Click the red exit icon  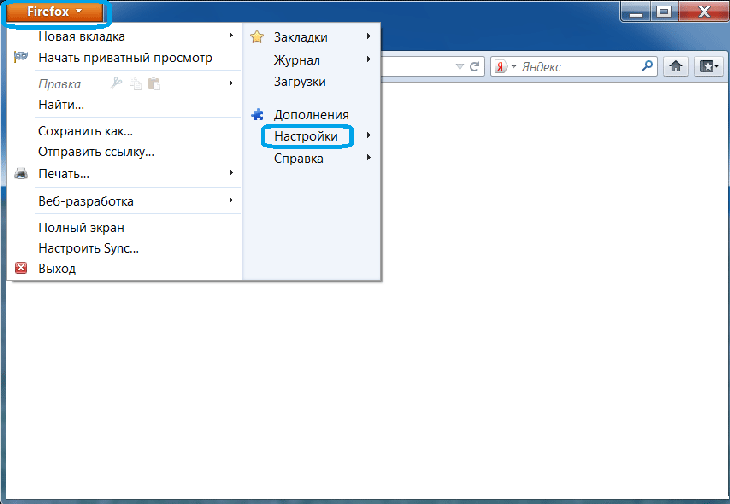pos(21,268)
